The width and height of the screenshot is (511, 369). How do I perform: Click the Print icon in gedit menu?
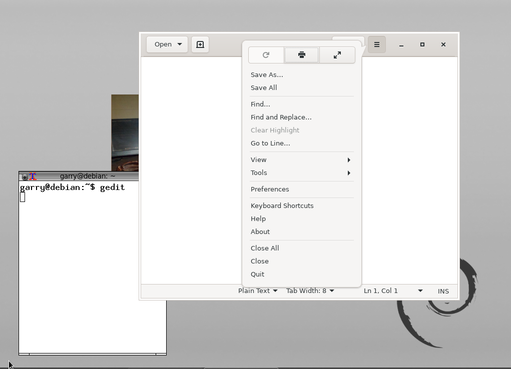pos(302,55)
